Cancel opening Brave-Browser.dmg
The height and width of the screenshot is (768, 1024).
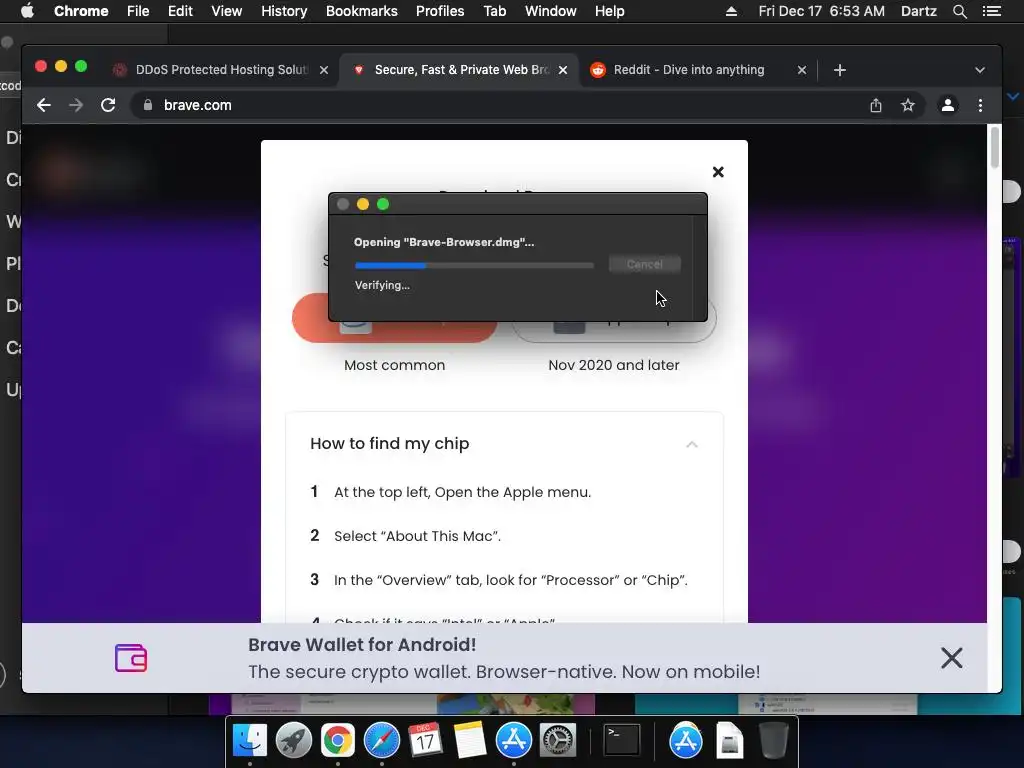pos(645,264)
